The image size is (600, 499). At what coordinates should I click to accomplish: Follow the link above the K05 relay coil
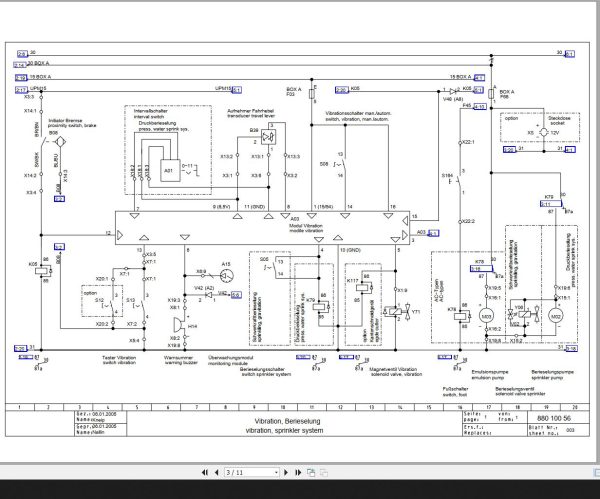point(59,247)
